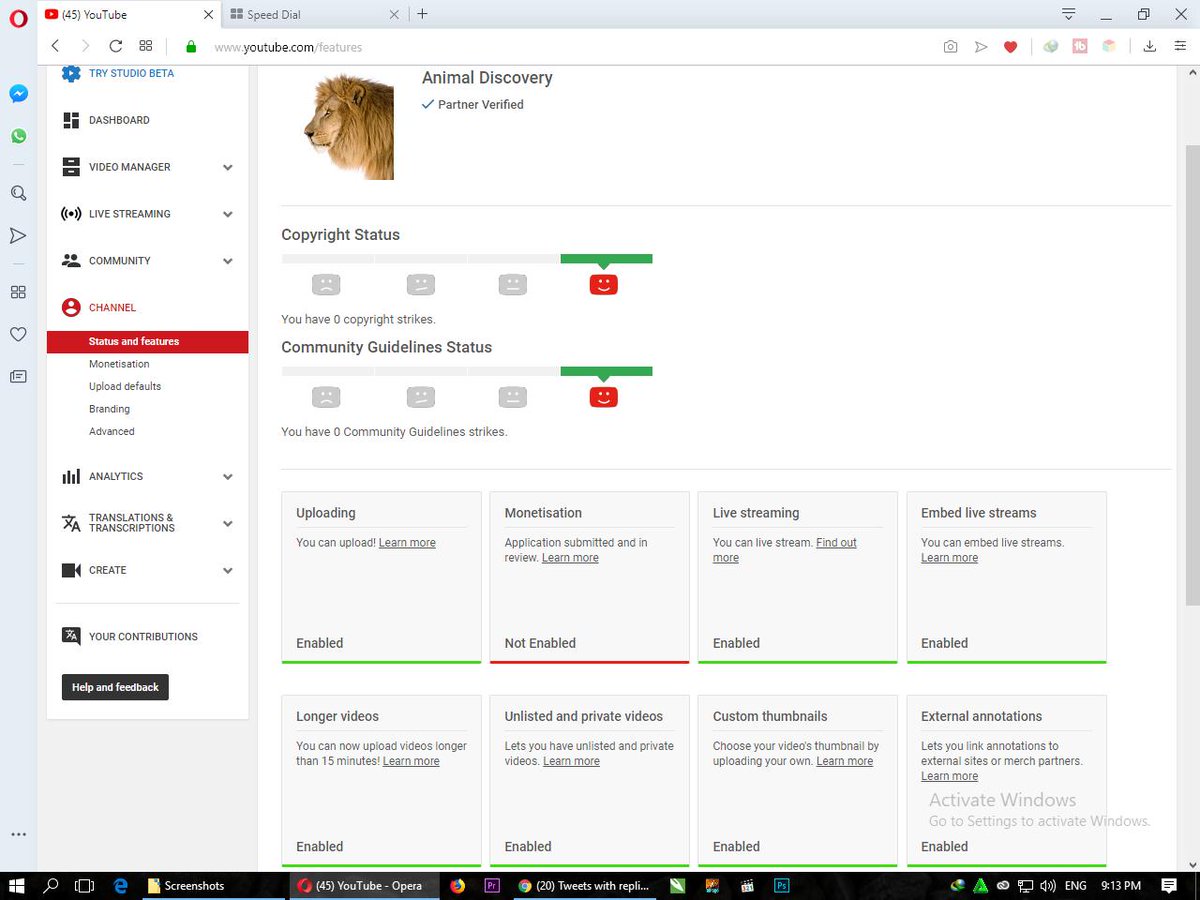The width and height of the screenshot is (1200, 900).
Task: Open the news reader sidebar icon
Action: pyautogui.click(x=18, y=377)
